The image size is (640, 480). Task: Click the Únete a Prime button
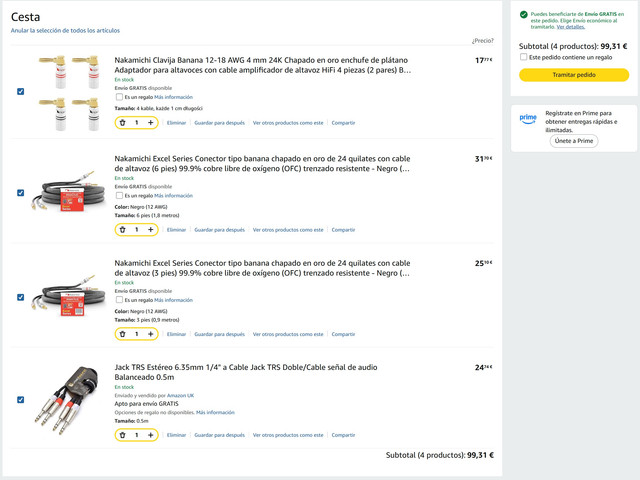coord(574,141)
